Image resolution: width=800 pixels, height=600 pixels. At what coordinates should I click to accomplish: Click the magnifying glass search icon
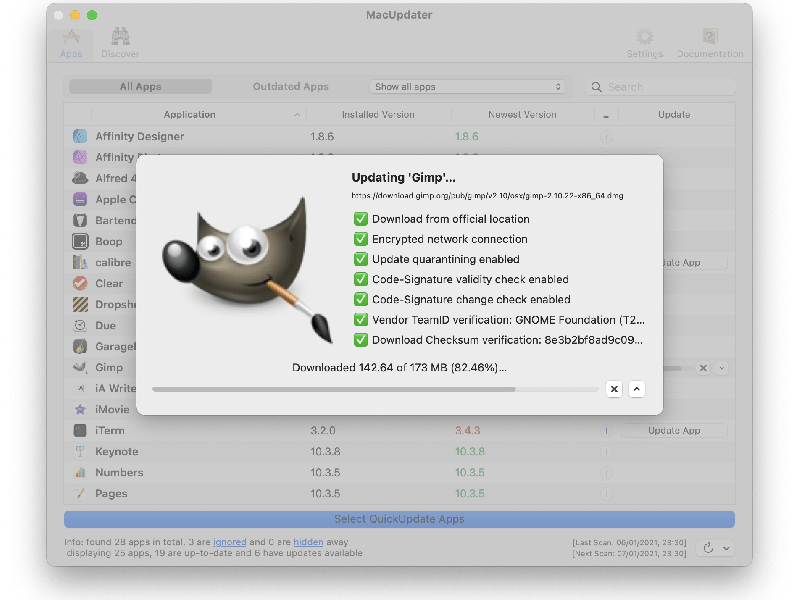point(596,87)
